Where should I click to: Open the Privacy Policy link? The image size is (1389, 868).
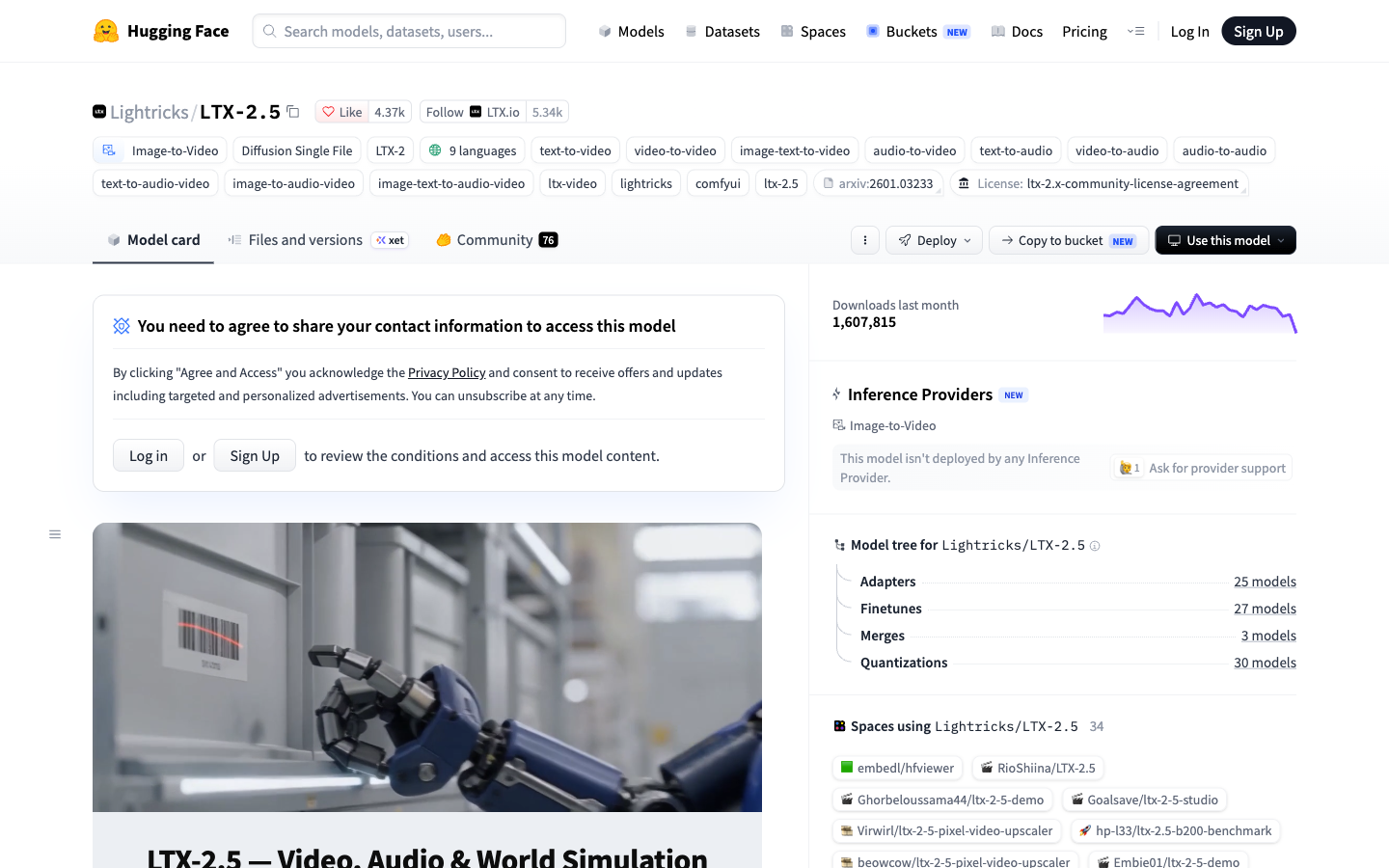click(447, 372)
